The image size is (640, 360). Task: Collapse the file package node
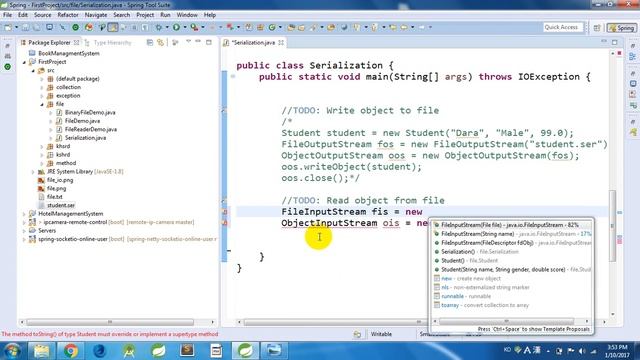[x=42, y=104]
